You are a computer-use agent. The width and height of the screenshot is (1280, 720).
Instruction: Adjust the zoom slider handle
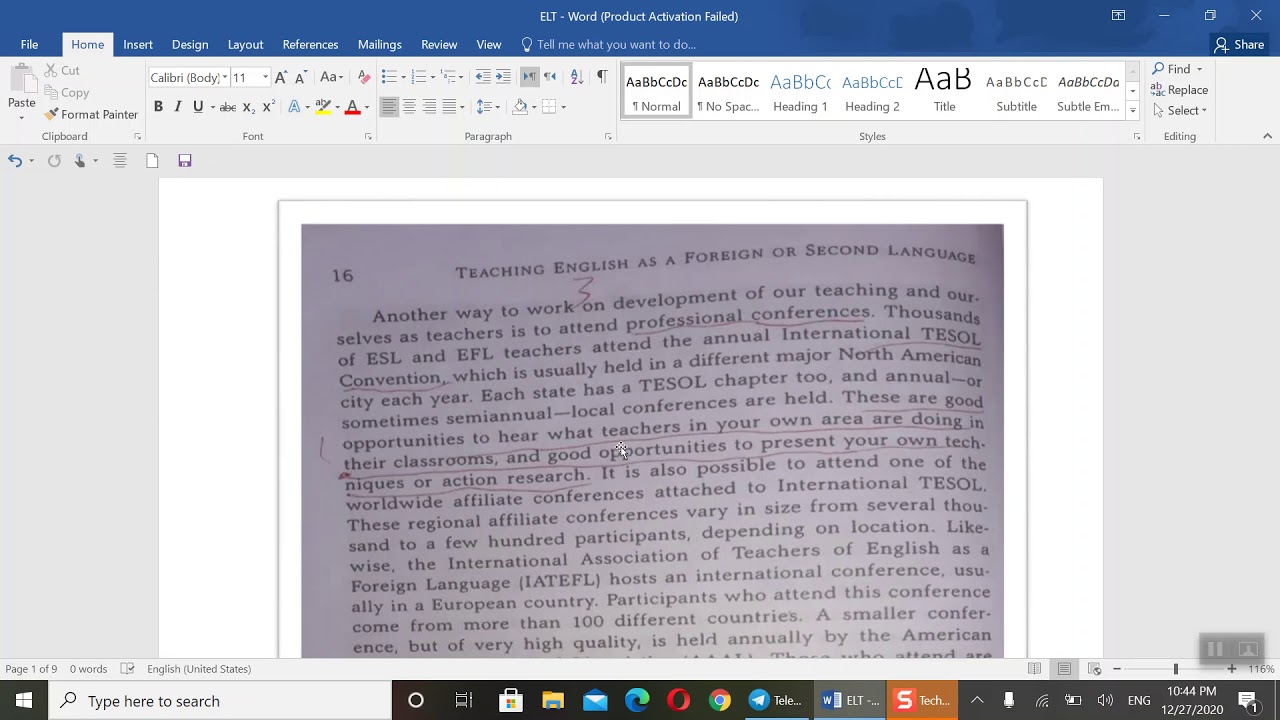[x=1176, y=669]
